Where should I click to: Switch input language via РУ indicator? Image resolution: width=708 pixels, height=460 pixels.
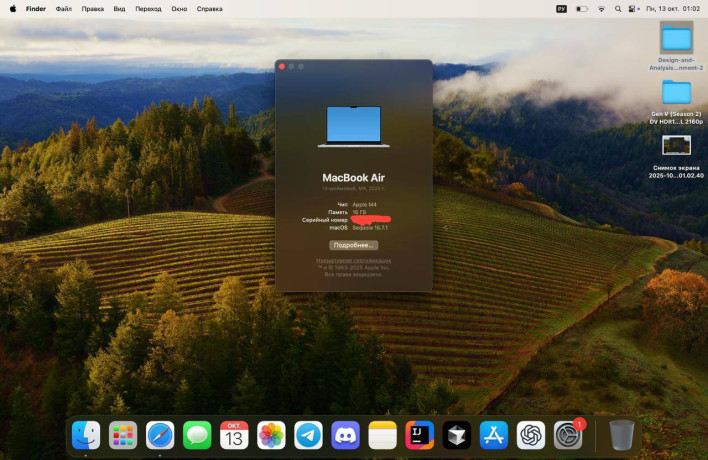[x=561, y=8]
